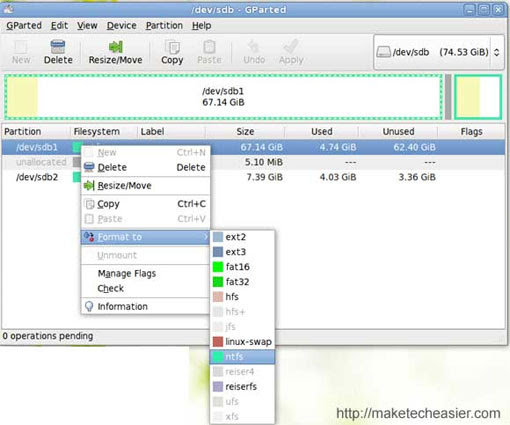Click the Format to icon in context menu
Screen dimensions: 510x425
pyautogui.click(x=89, y=237)
